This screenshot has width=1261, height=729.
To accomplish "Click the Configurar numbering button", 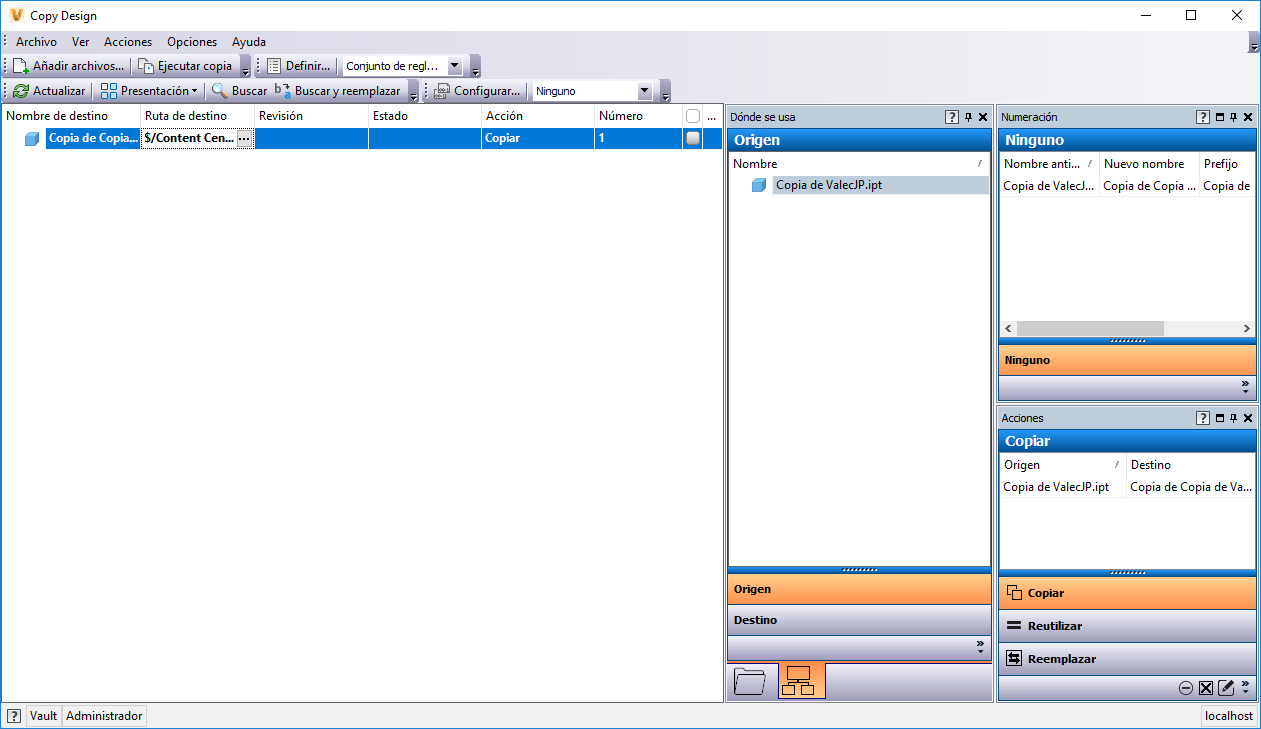I will (477, 91).
